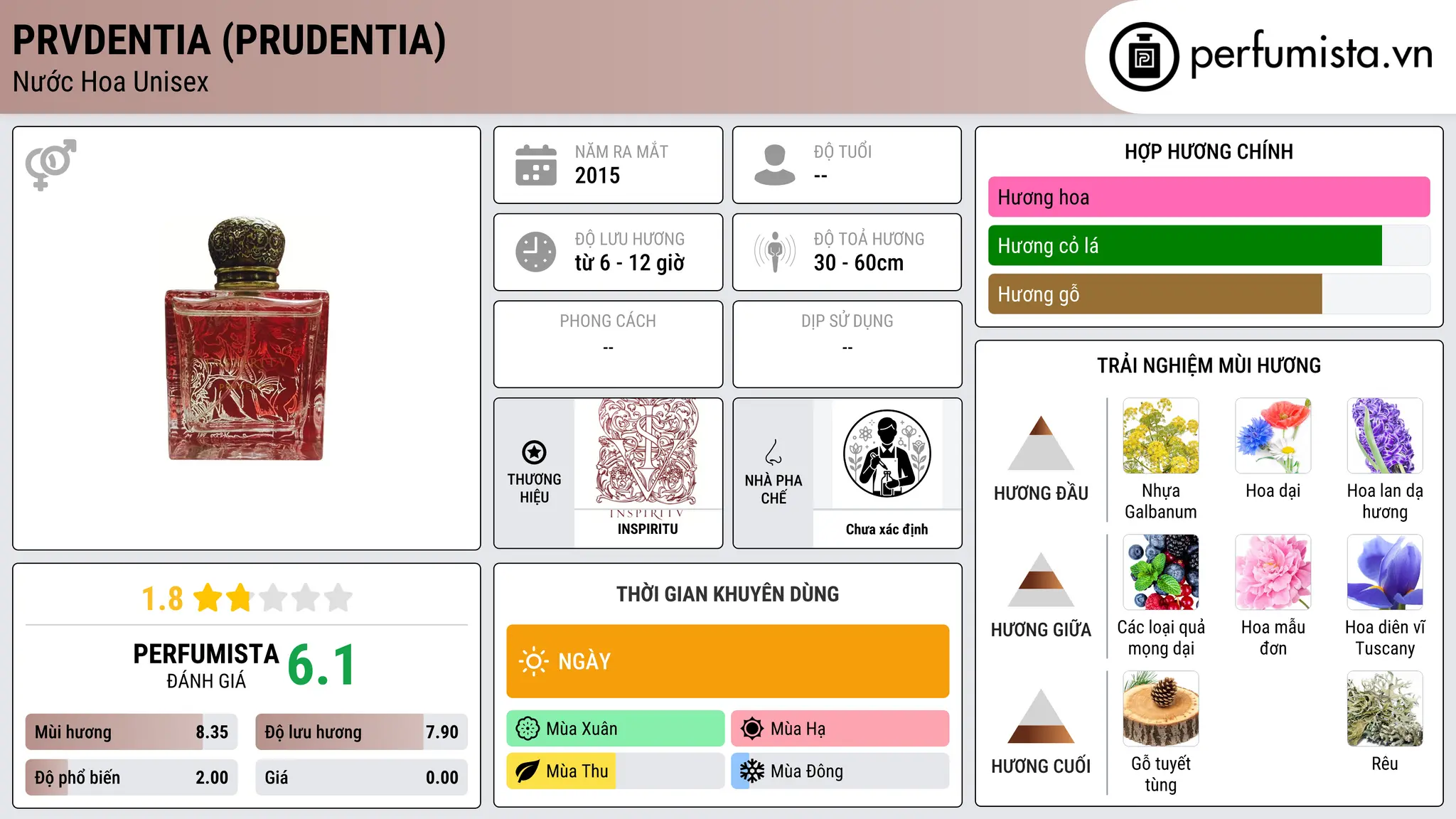
Task: Click the flower icon for Mùa Xuân
Action: (x=528, y=729)
